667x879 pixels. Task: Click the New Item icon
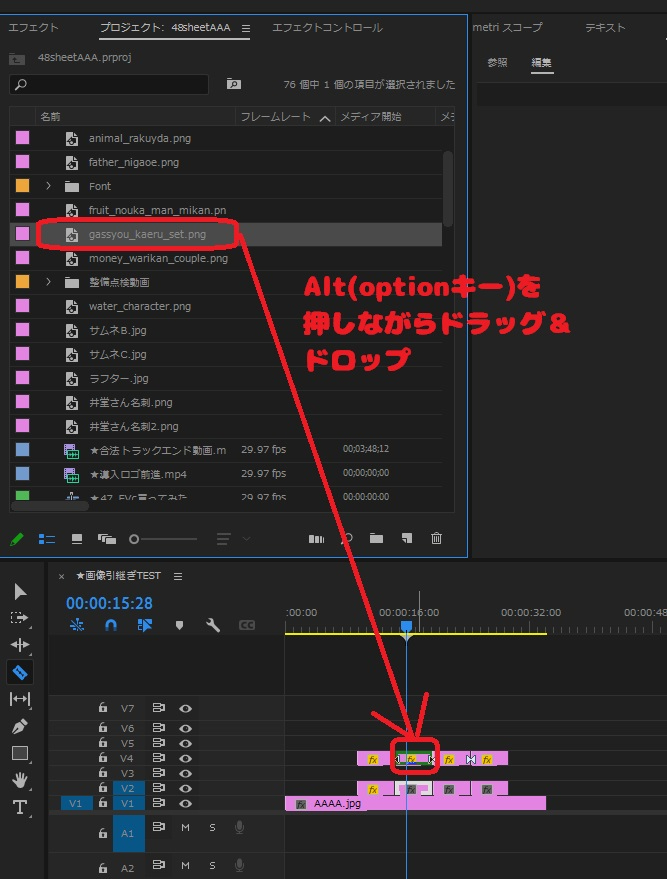pos(407,538)
